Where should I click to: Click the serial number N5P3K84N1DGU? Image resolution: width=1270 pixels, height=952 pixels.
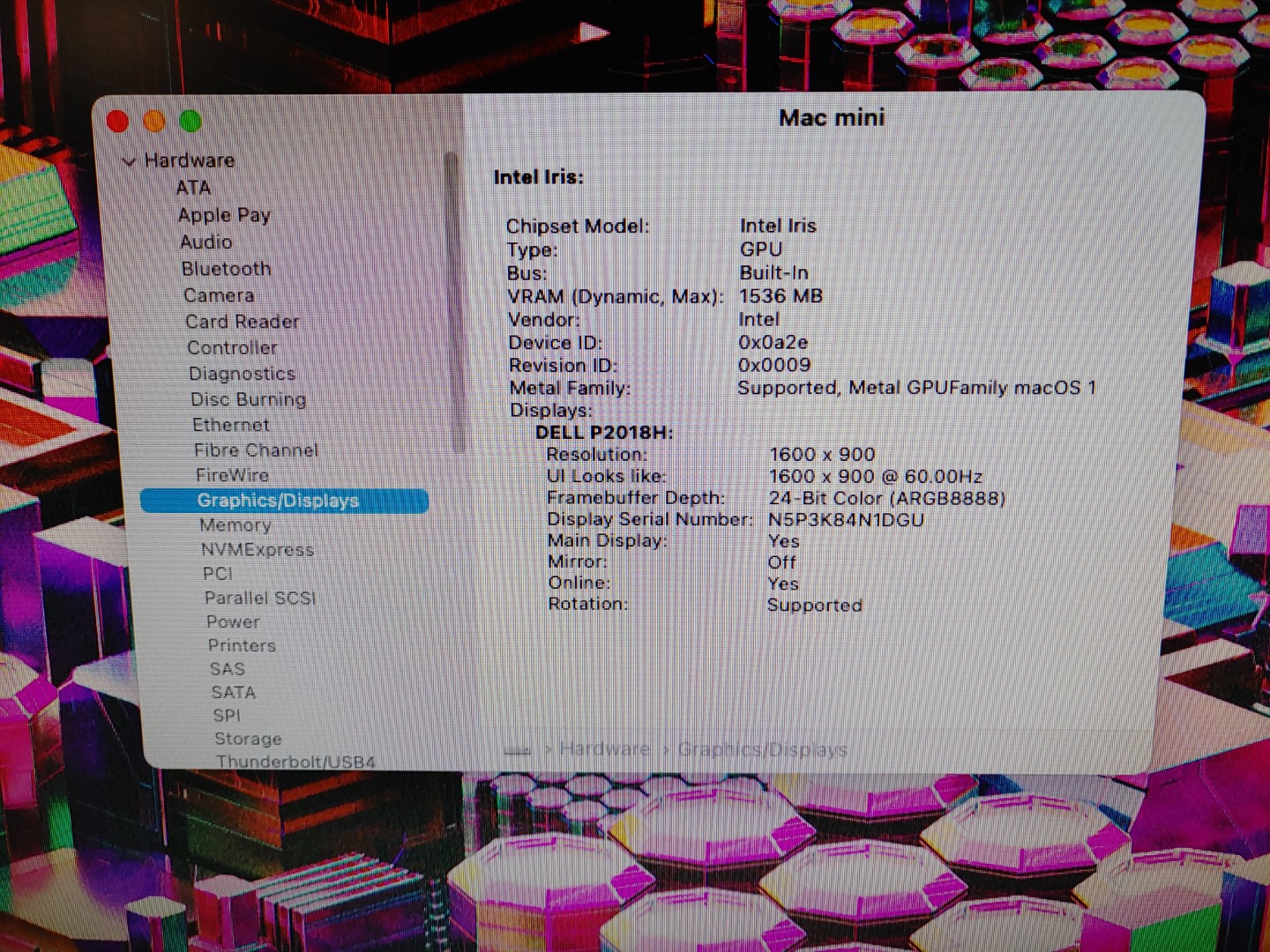pos(846,520)
